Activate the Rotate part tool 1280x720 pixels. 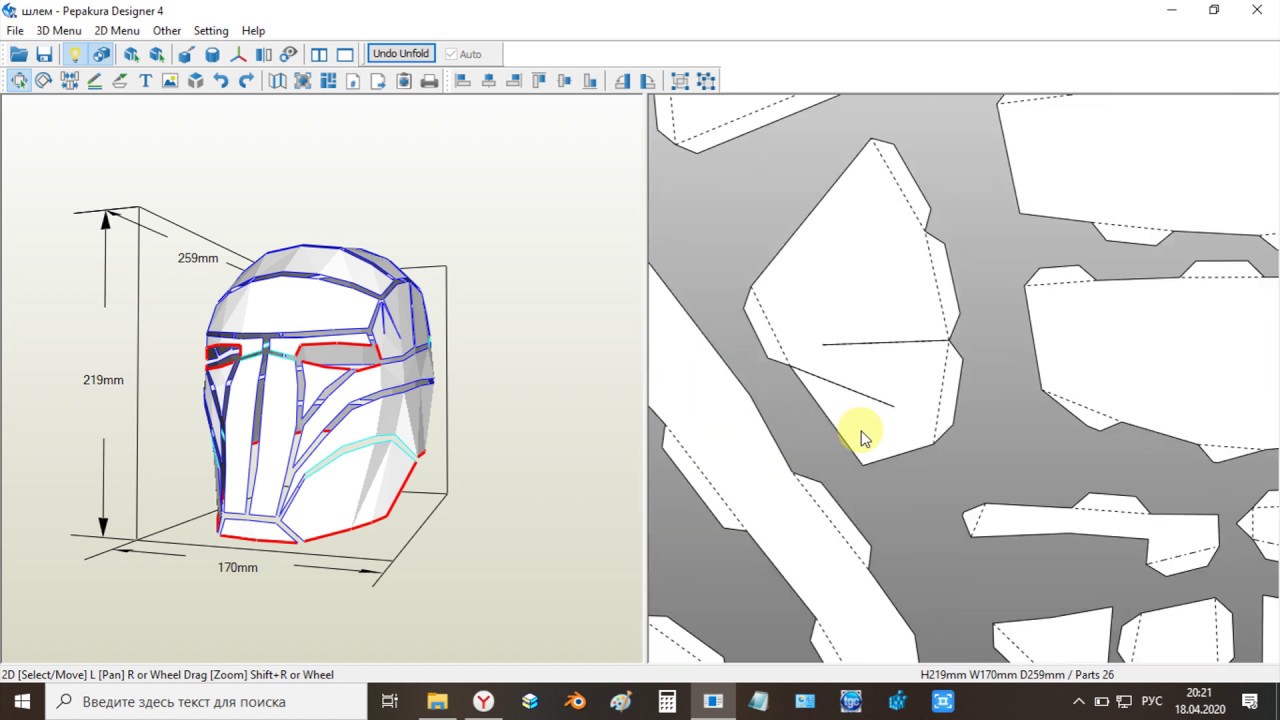coord(44,81)
